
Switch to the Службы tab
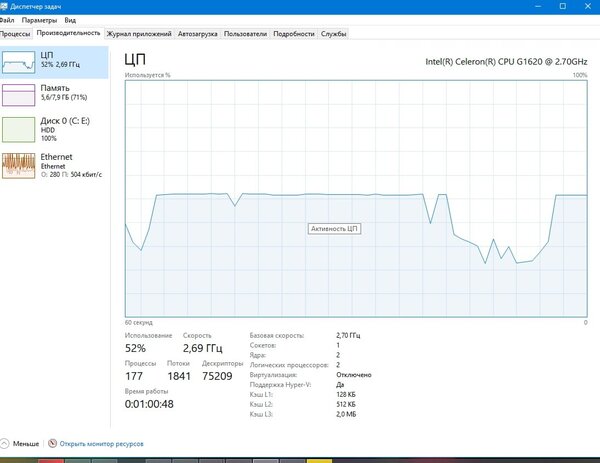coord(334,34)
